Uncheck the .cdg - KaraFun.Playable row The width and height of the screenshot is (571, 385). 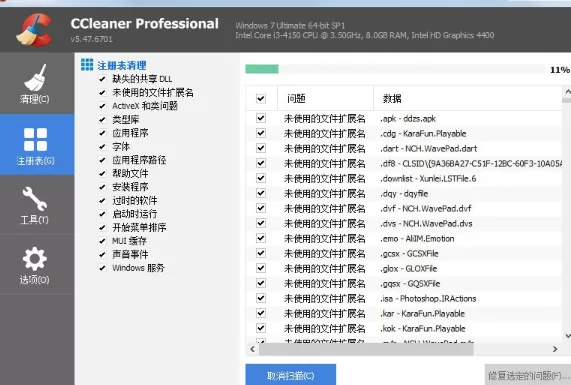coord(261,133)
